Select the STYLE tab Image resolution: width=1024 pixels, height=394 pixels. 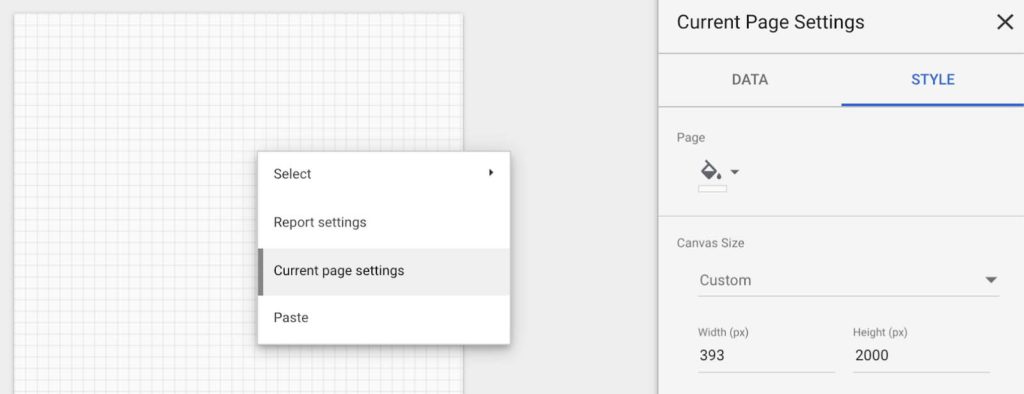(933, 80)
